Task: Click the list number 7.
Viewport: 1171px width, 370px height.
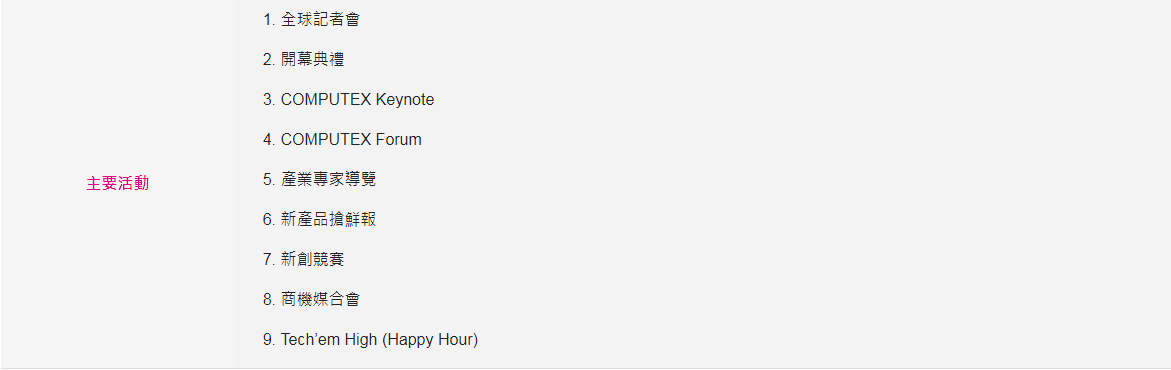Action: click(269, 259)
